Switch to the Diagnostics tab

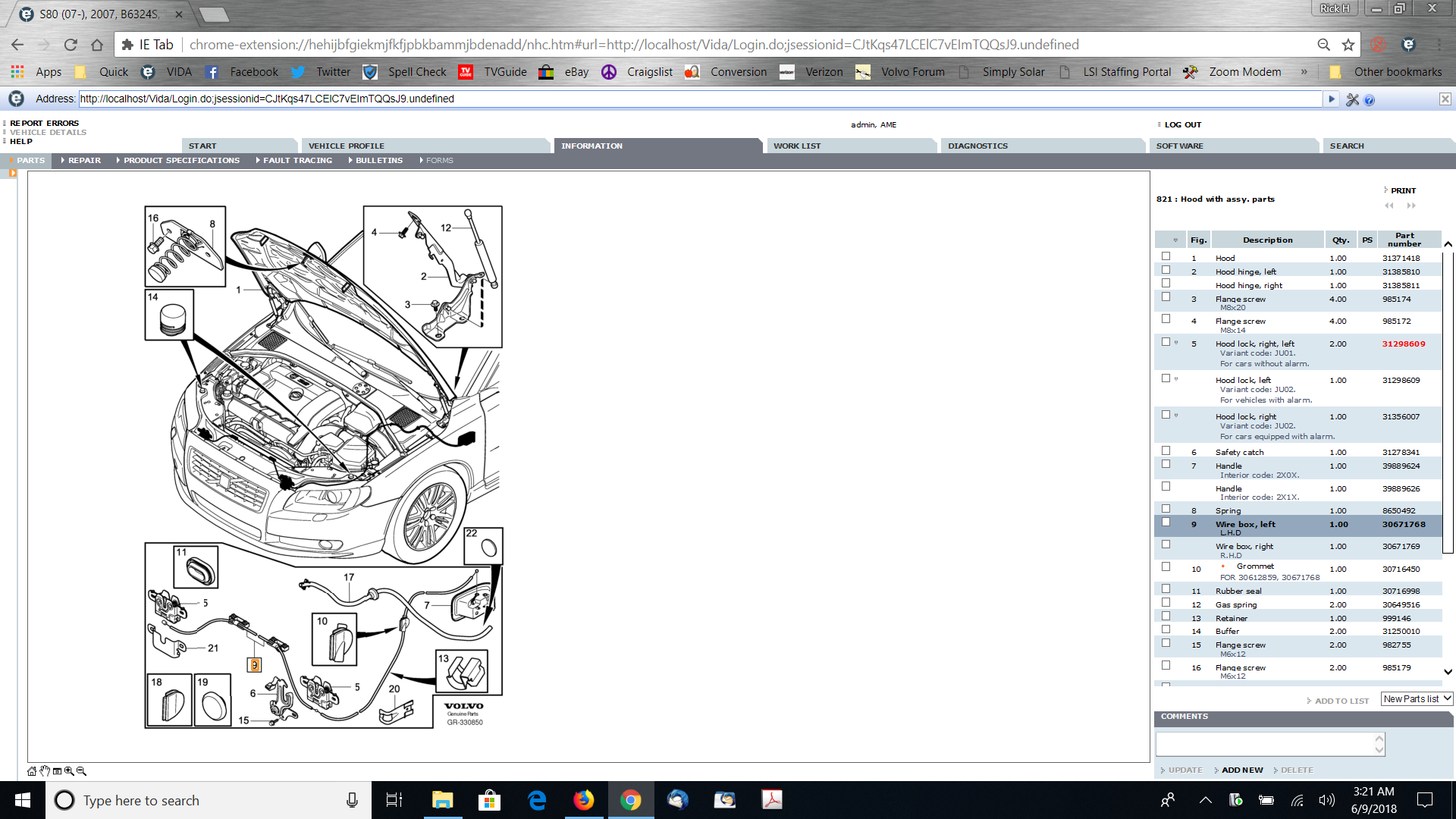977,146
